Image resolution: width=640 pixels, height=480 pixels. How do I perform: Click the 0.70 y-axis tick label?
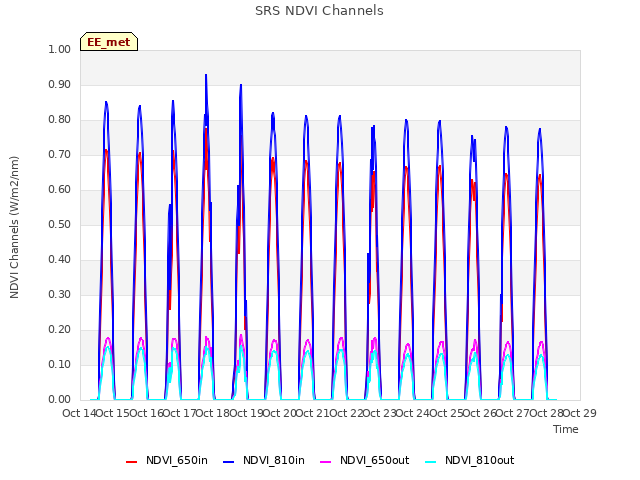point(60,155)
